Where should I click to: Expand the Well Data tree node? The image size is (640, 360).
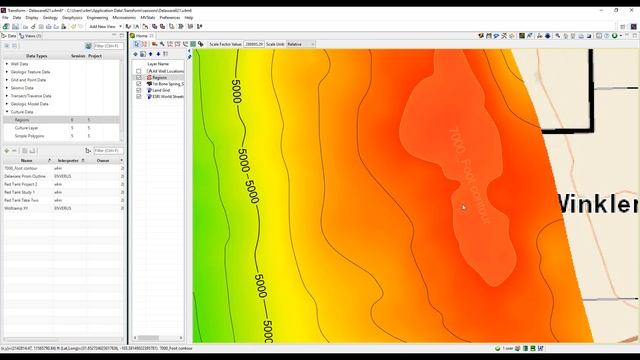click(x=7, y=64)
